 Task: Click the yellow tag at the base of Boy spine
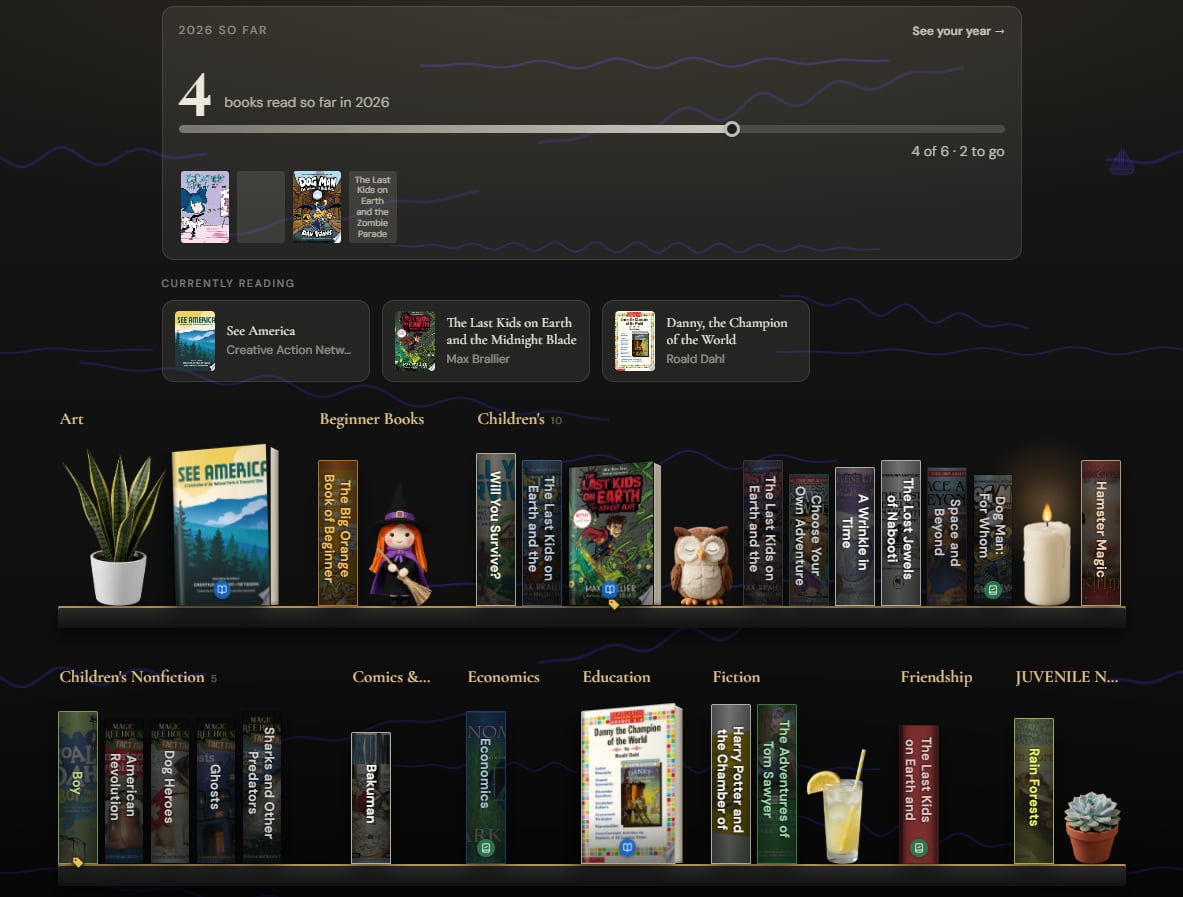tap(77, 862)
